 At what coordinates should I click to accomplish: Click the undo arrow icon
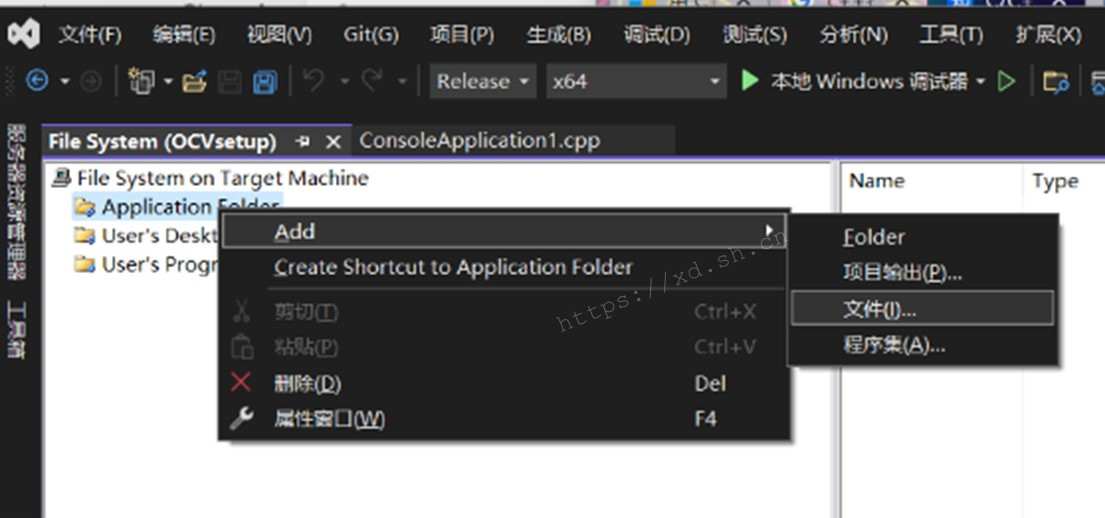point(314,81)
